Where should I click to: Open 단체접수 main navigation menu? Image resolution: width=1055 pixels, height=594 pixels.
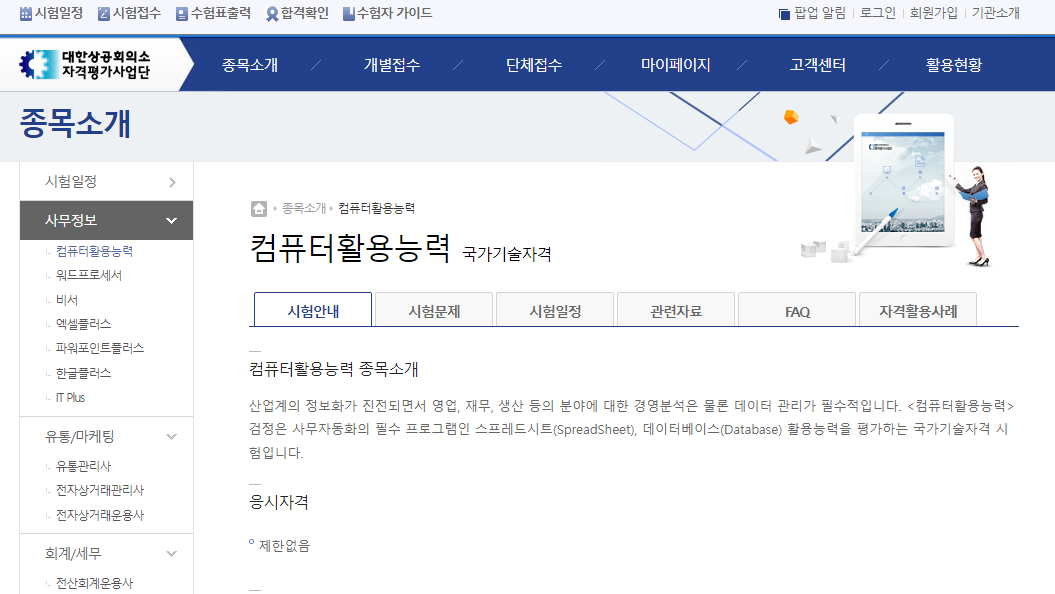(x=534, y=65)
